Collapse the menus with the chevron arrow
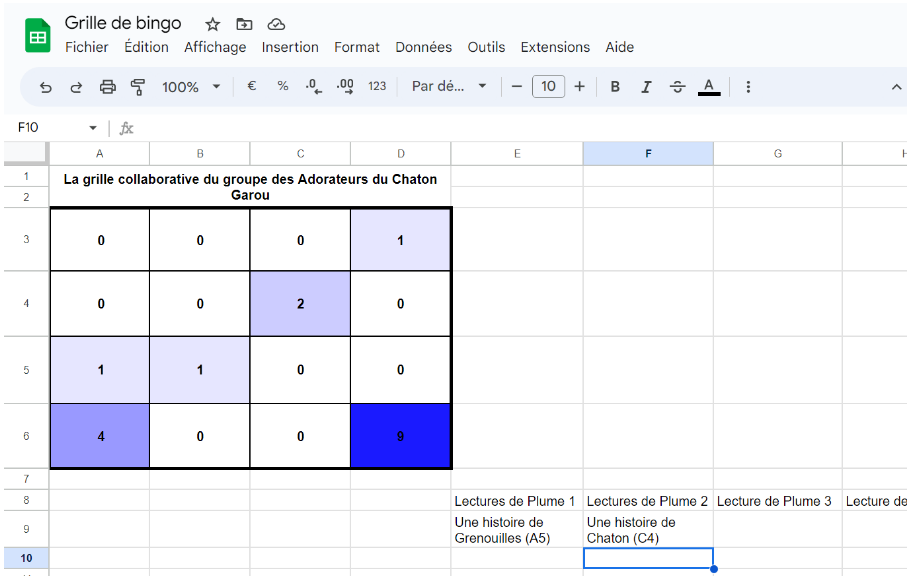Viewport: 912px width, 576px height. 896,87
